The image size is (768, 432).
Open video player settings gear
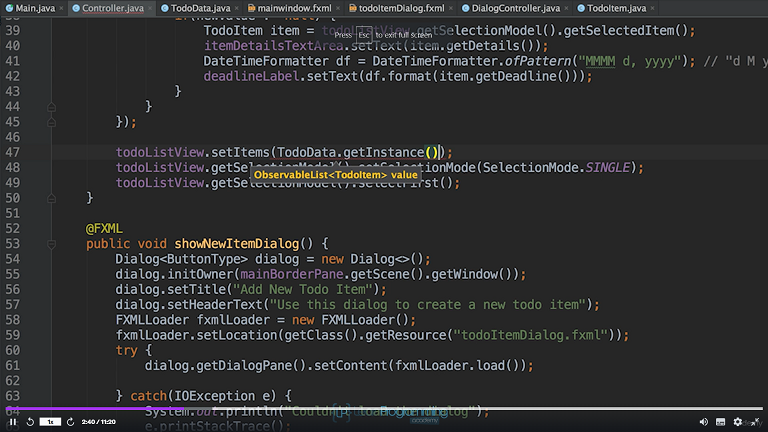pyautogui.click(x=738, y=422)
